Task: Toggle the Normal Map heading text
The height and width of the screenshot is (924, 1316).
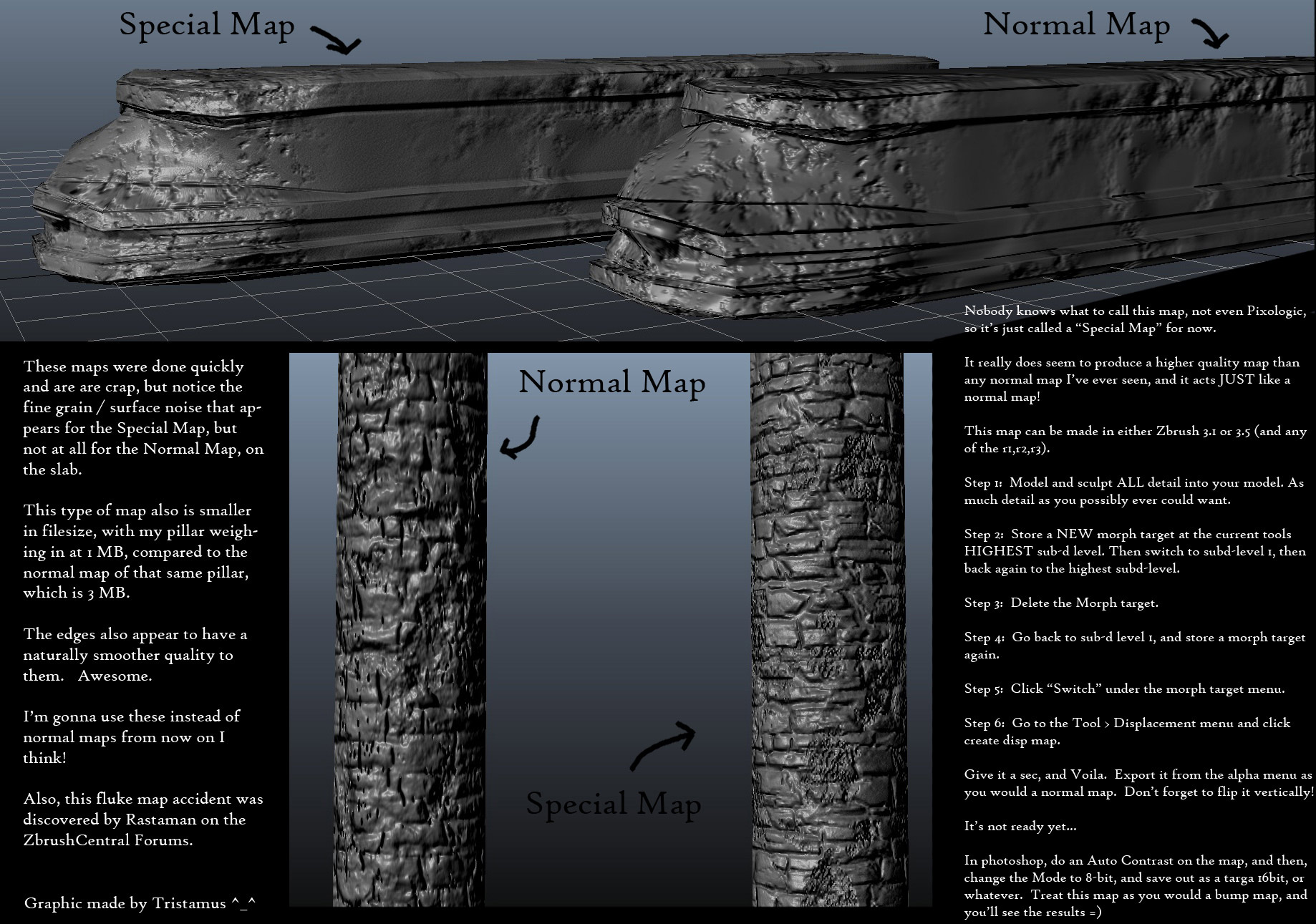Action: pos(1078,25)
